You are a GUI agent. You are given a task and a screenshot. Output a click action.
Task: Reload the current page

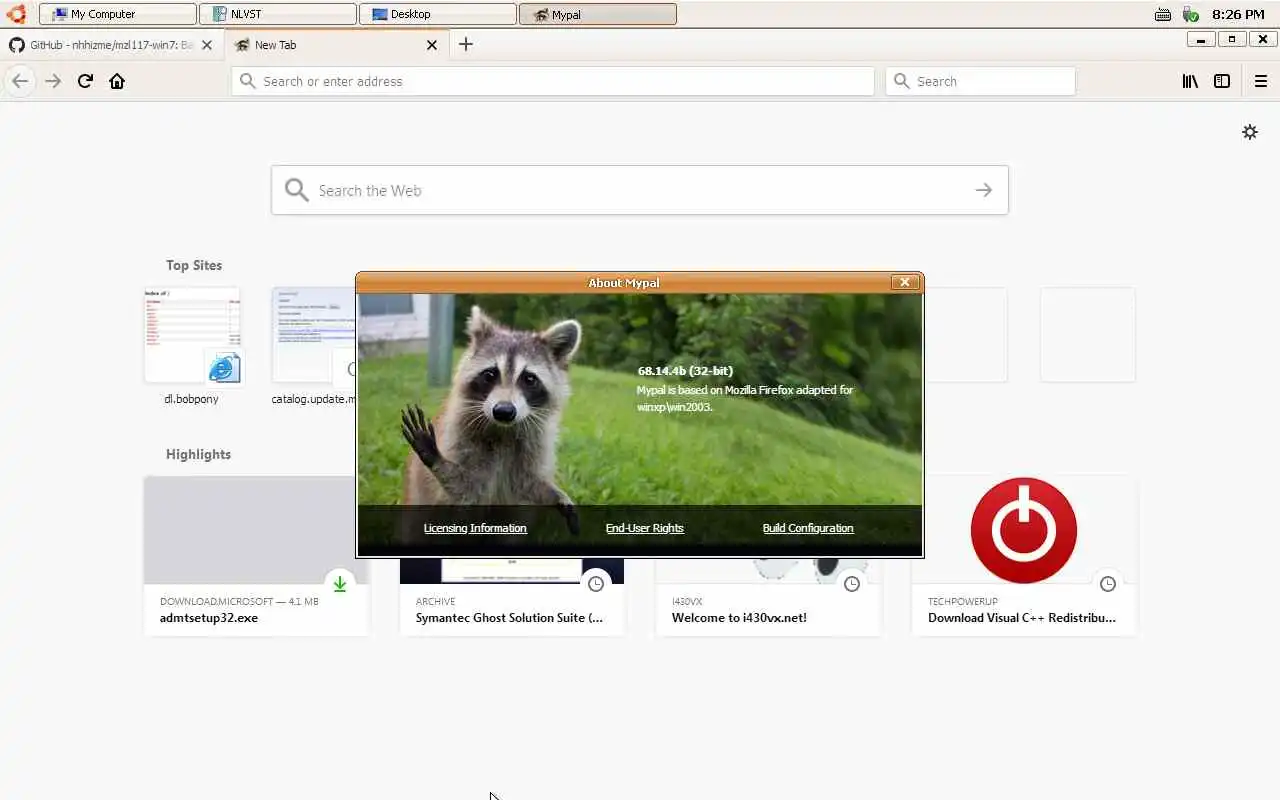point(85,81)
